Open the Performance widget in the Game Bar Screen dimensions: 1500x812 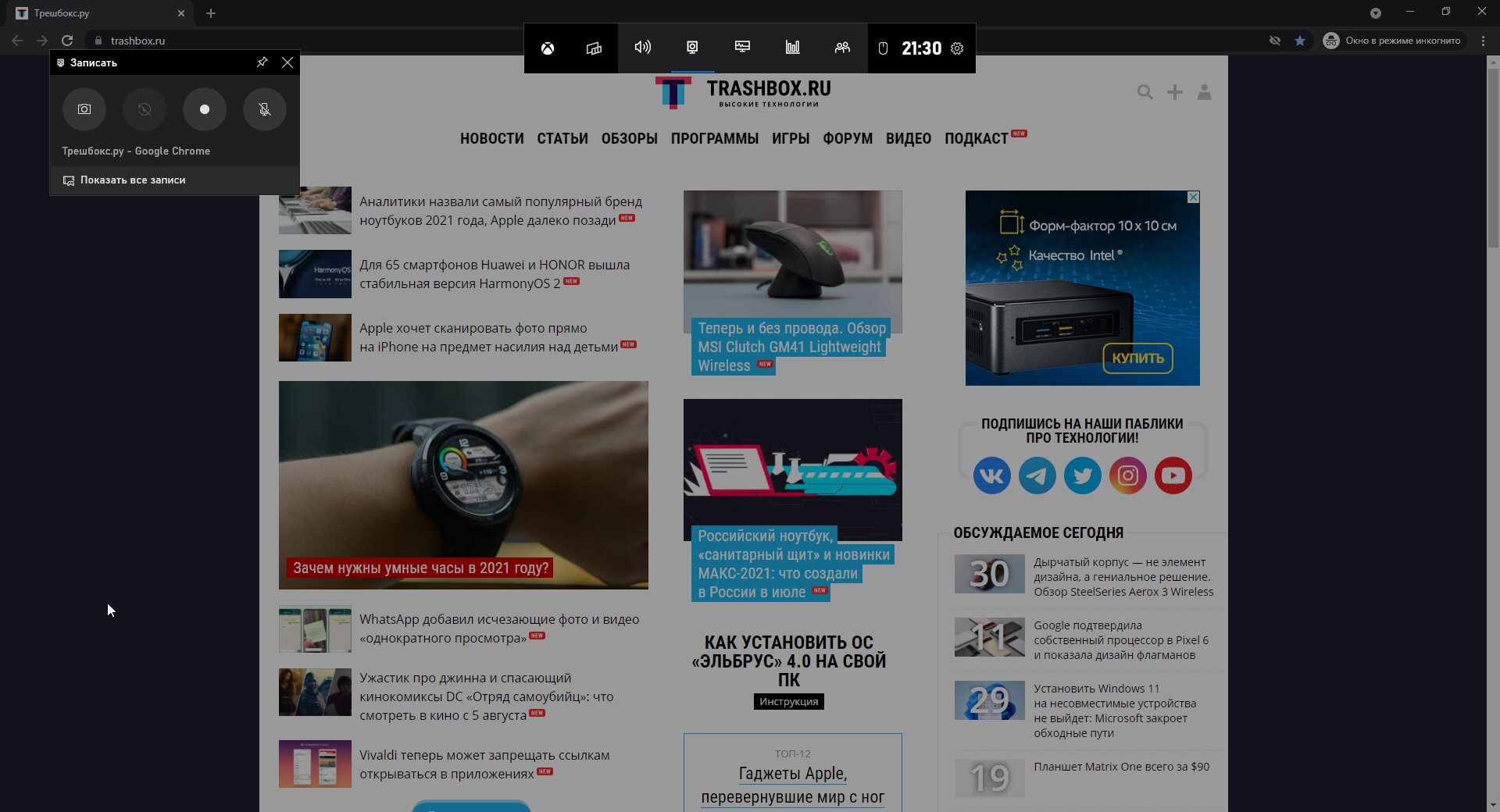[x=742, y=48]
